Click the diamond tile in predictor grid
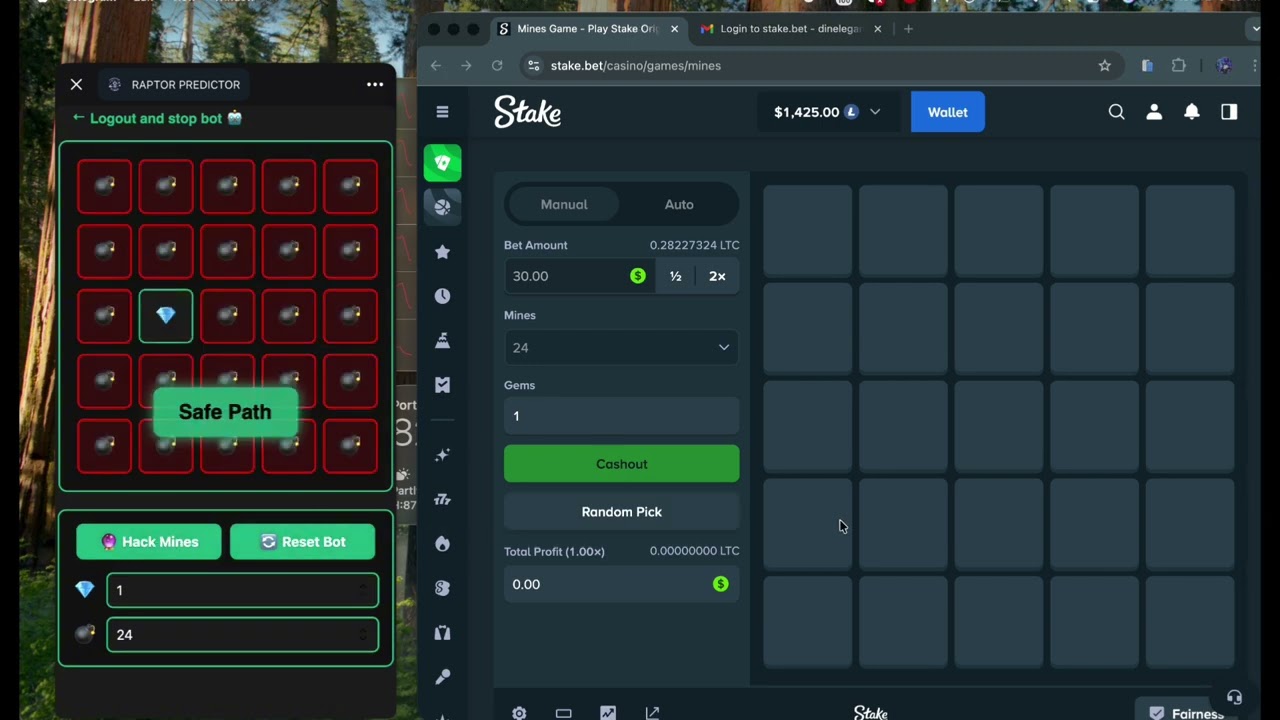The height and width of the screenshot is (720, 1280). [166, 316]
